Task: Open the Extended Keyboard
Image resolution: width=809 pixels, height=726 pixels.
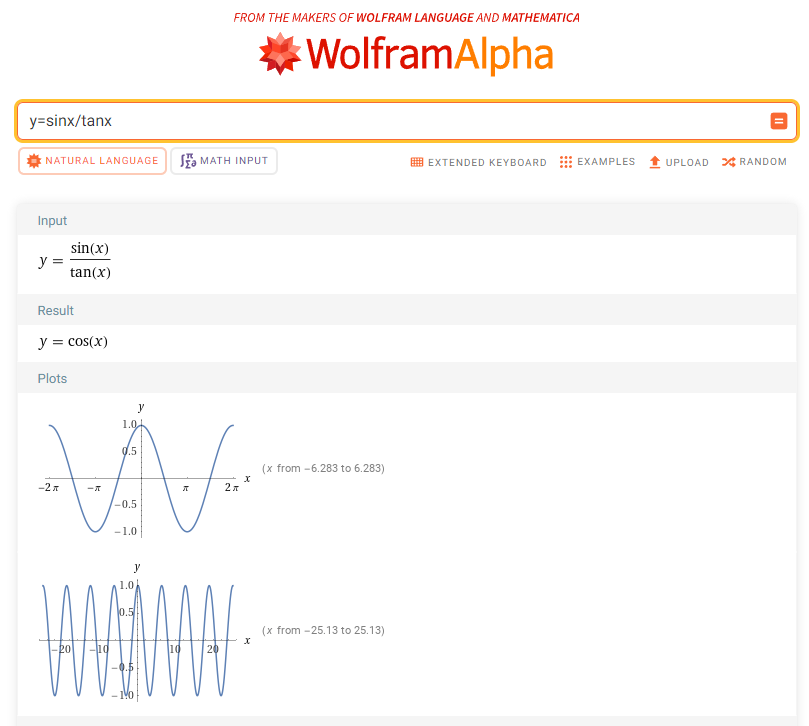Action: 479,162
